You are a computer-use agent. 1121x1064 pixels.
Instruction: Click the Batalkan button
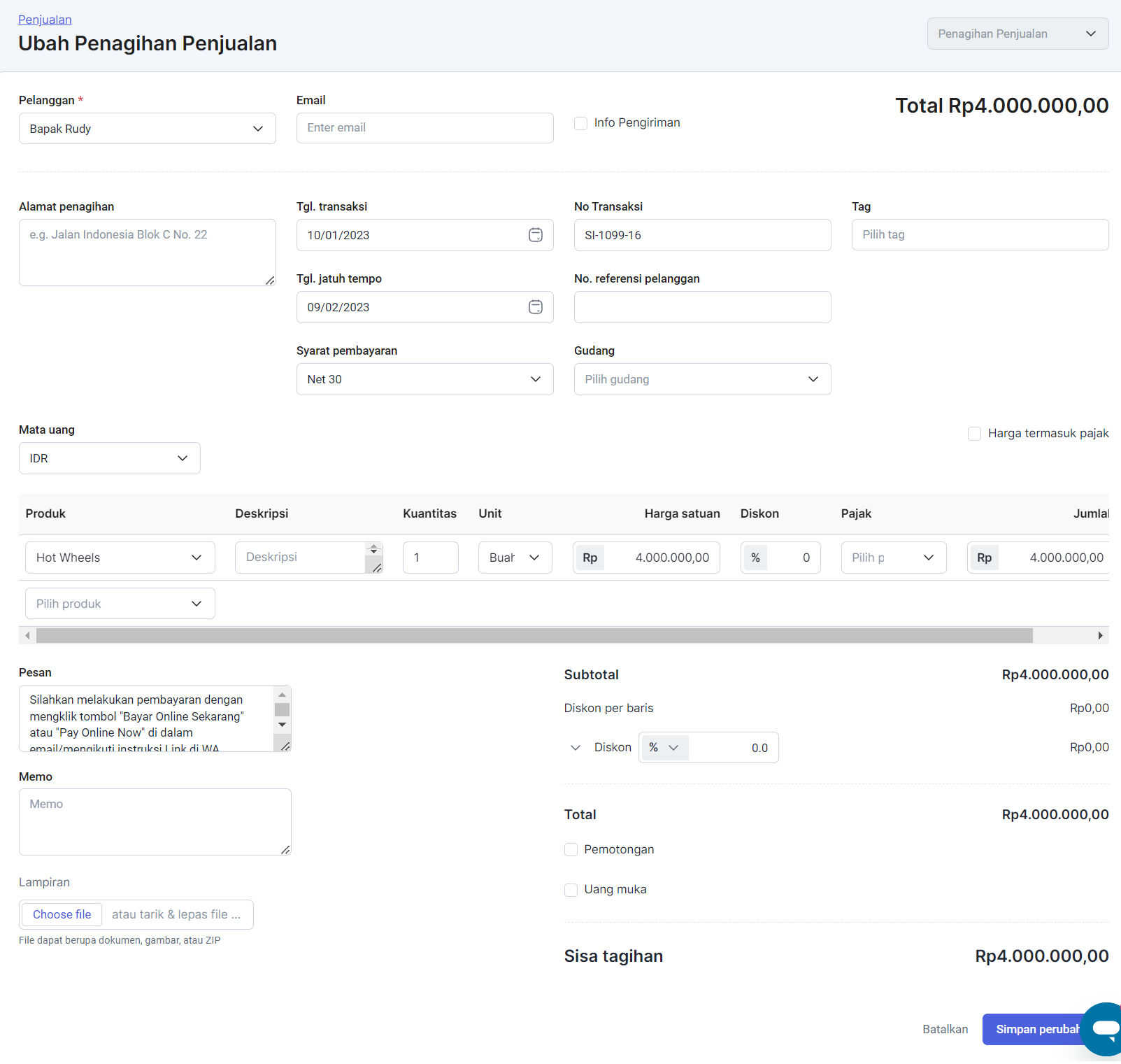[x=945, y=1029]
